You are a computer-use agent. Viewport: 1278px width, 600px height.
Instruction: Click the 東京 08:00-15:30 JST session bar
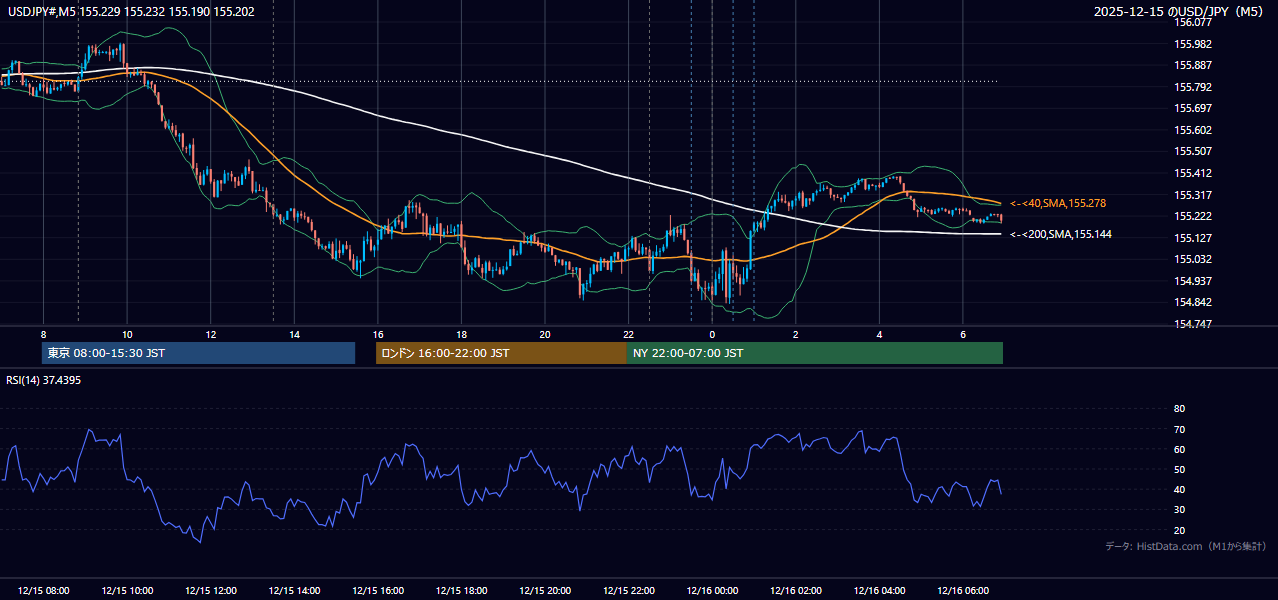click(x=198, y=353)
